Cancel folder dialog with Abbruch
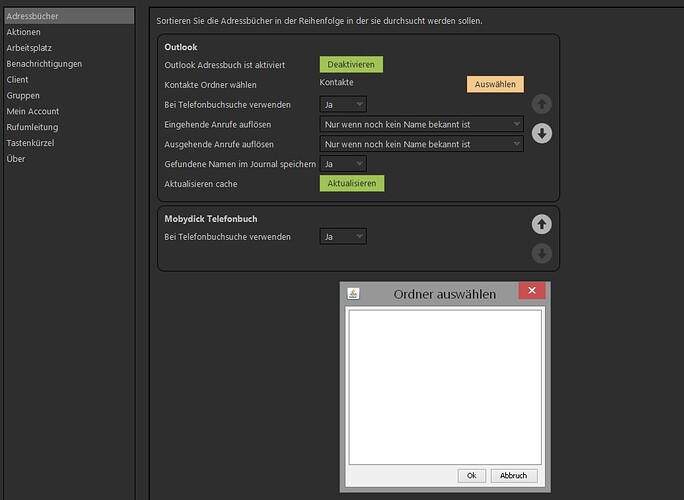Viewport: 684px width, 500px height. (x=513, y=476)
